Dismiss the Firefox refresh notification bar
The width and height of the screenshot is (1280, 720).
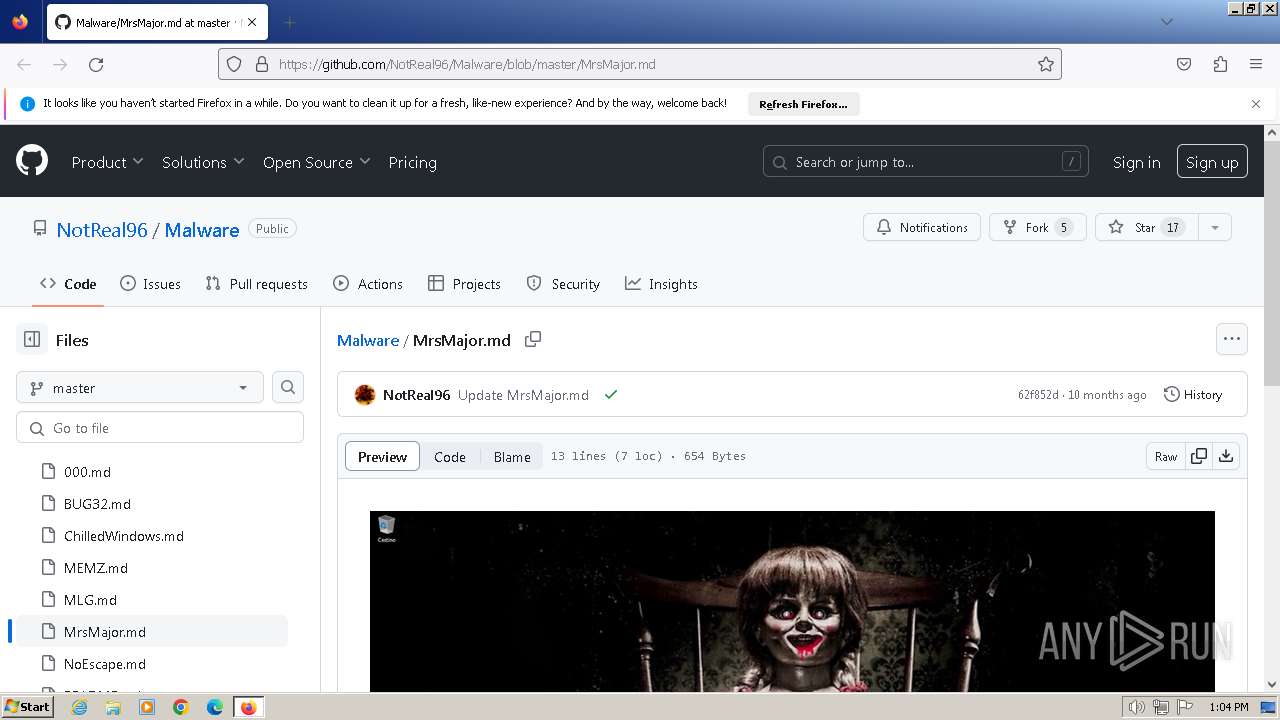pos(1256,103)
